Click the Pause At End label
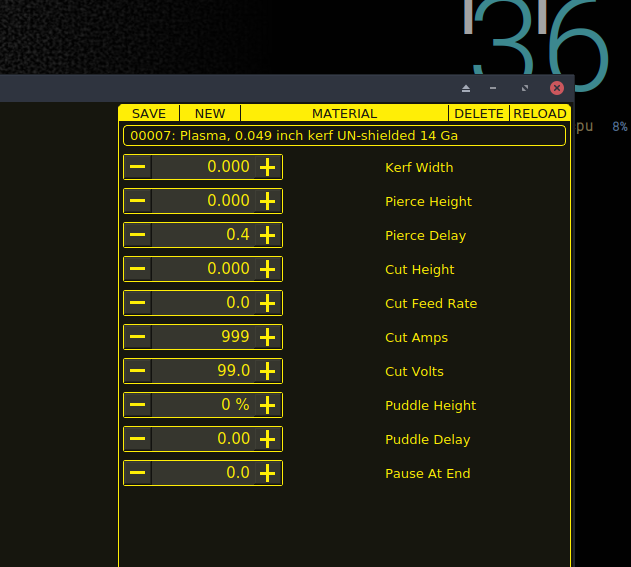This screenshot has height=567, width=631. coord(427,473)
